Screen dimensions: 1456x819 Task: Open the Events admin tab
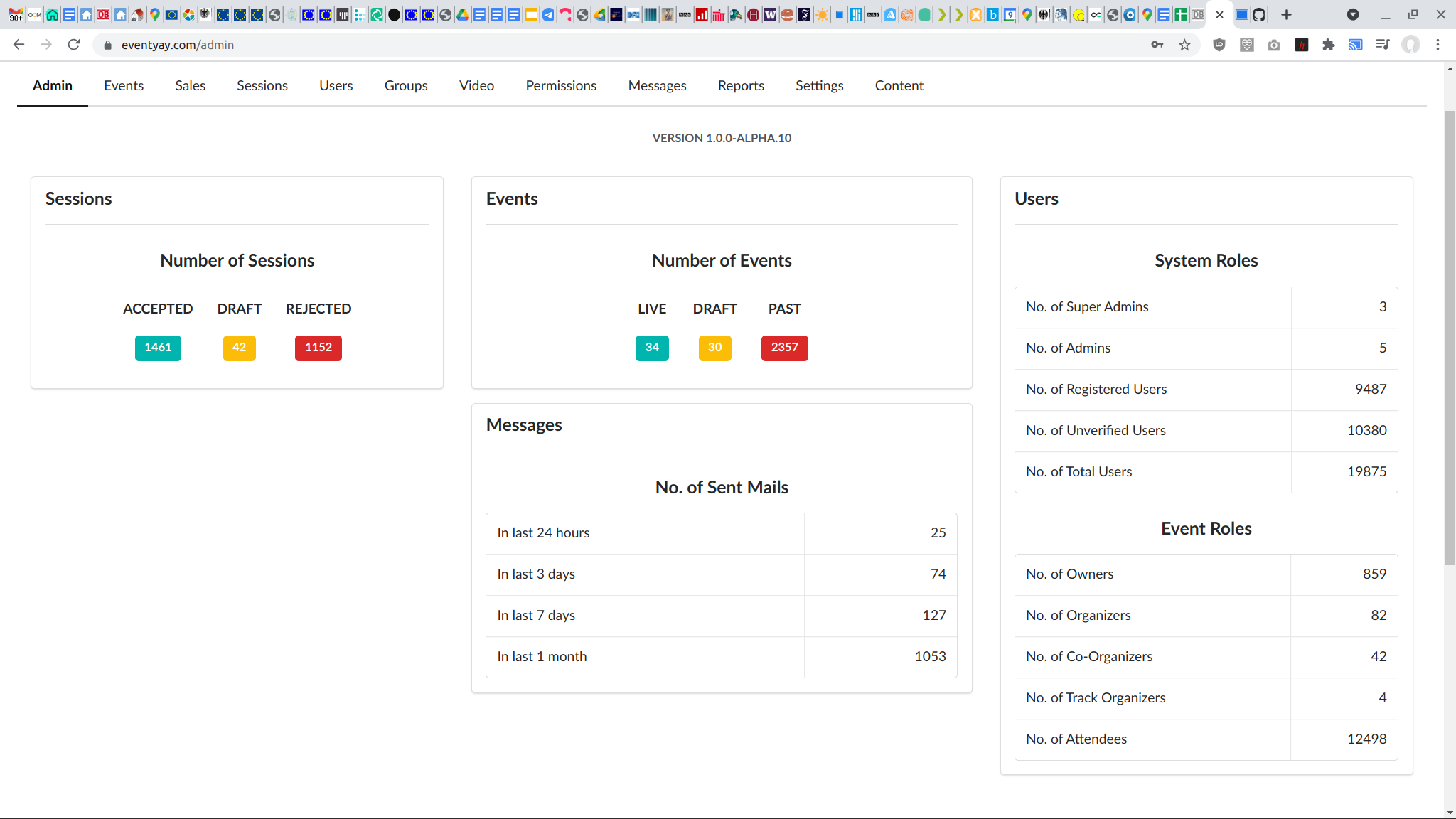click(x=124, y=85)
